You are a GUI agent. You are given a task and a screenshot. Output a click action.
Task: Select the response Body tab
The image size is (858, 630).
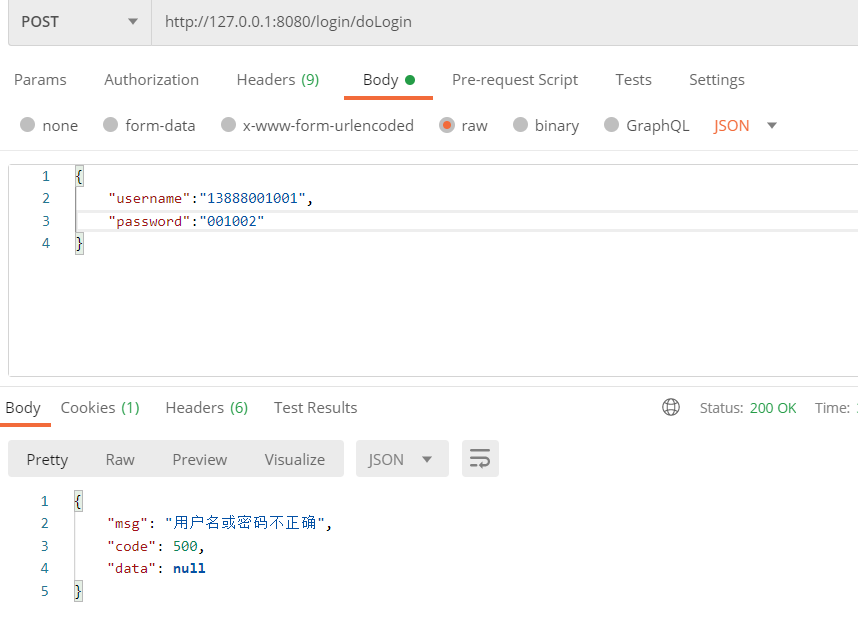(23, 408)
